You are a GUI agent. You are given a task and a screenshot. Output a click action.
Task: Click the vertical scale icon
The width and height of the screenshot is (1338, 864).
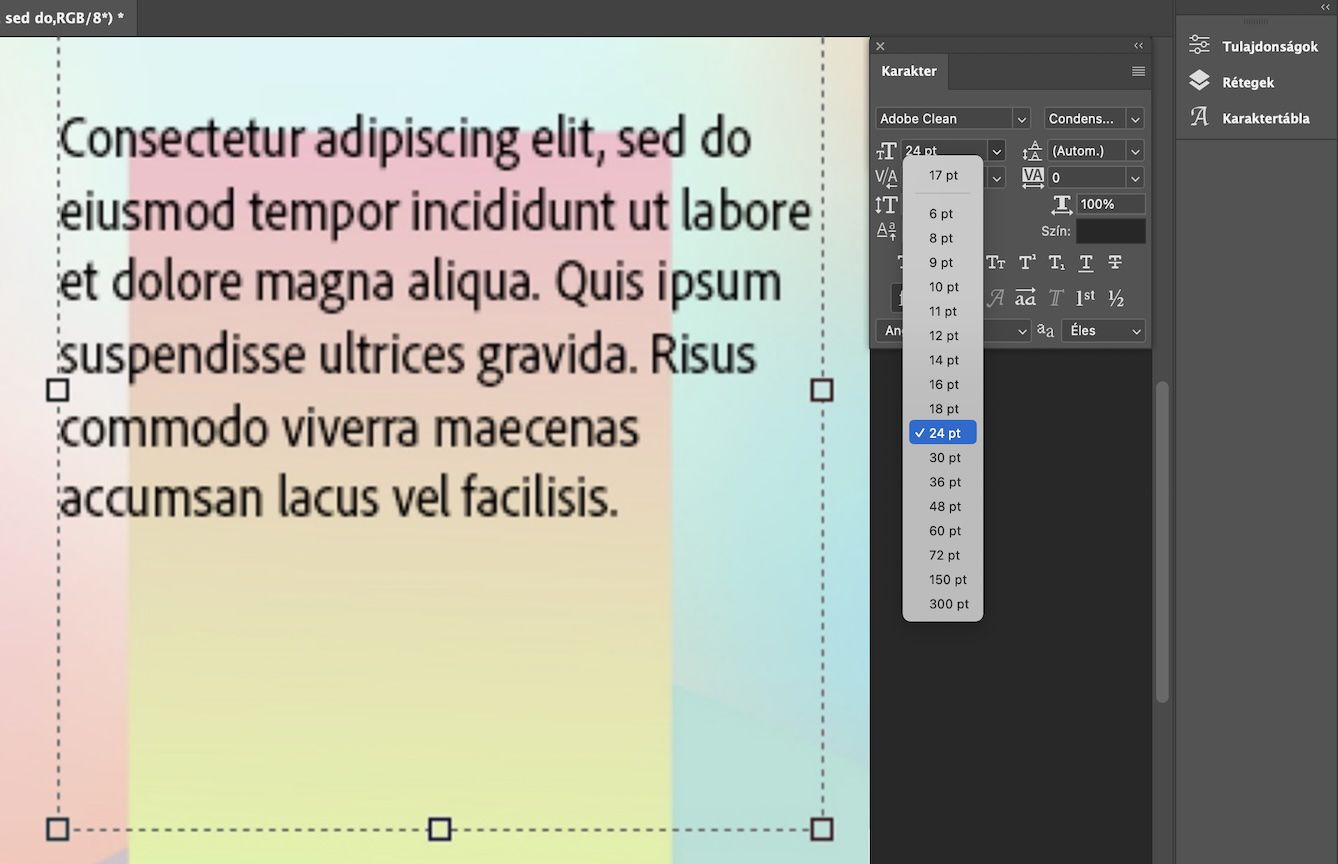click(x=886, y=204)
